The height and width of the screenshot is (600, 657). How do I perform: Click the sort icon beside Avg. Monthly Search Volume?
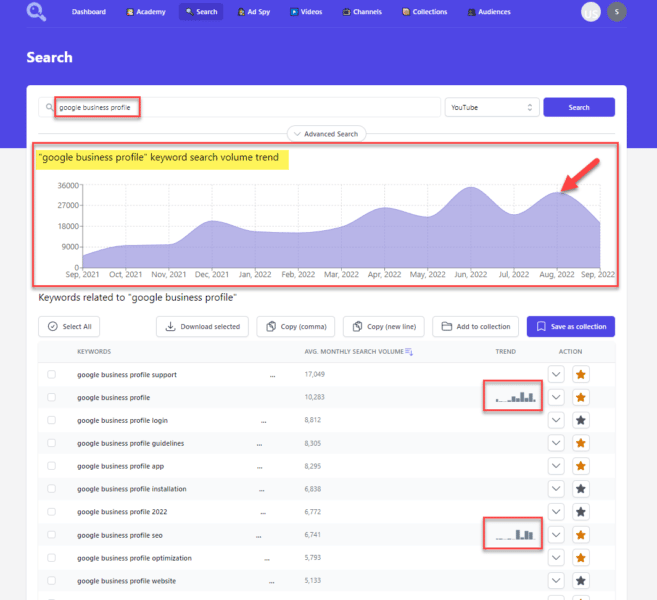click(x=409, y=352)
